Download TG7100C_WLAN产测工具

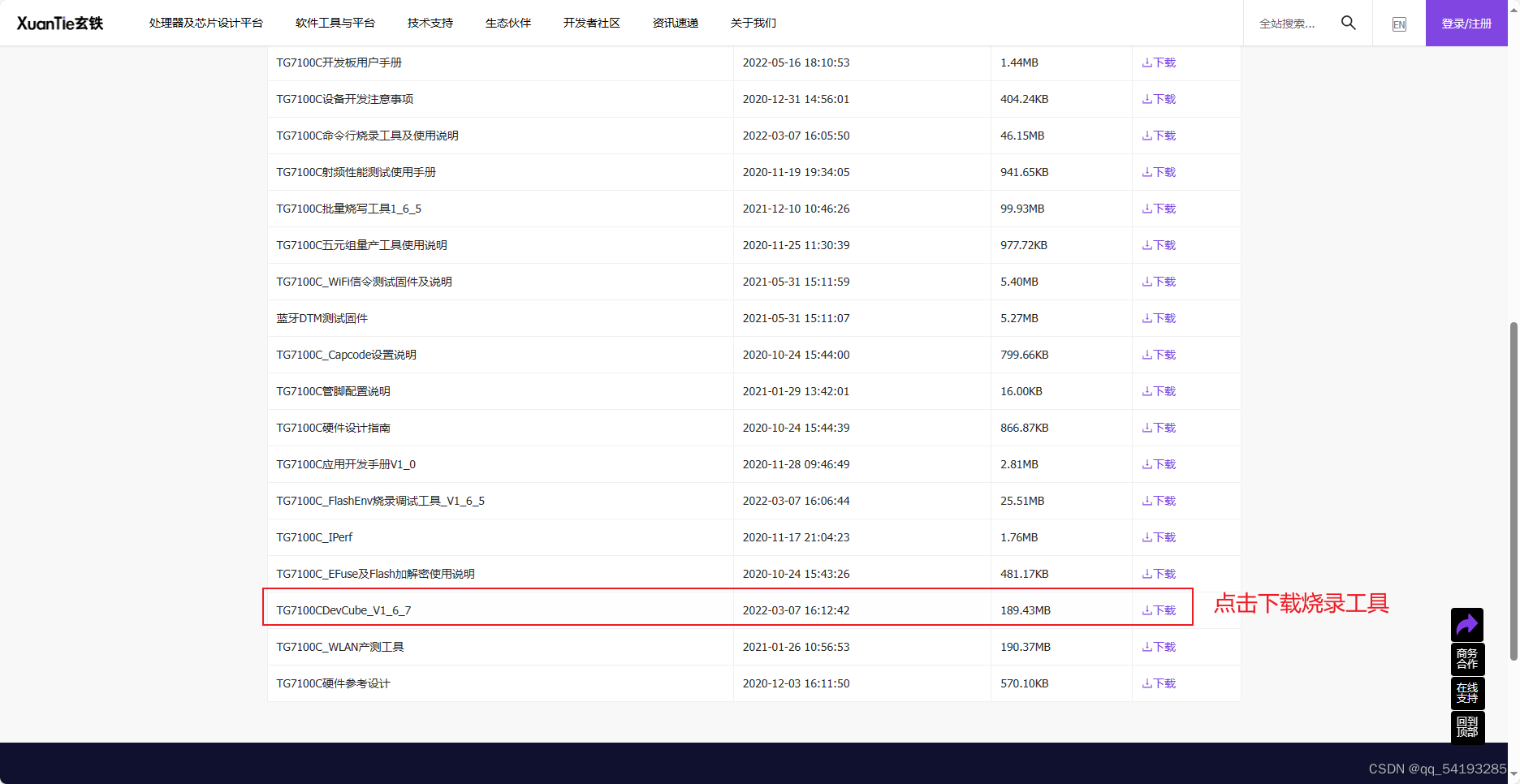pyautogui.click(x=1159, y=647)
